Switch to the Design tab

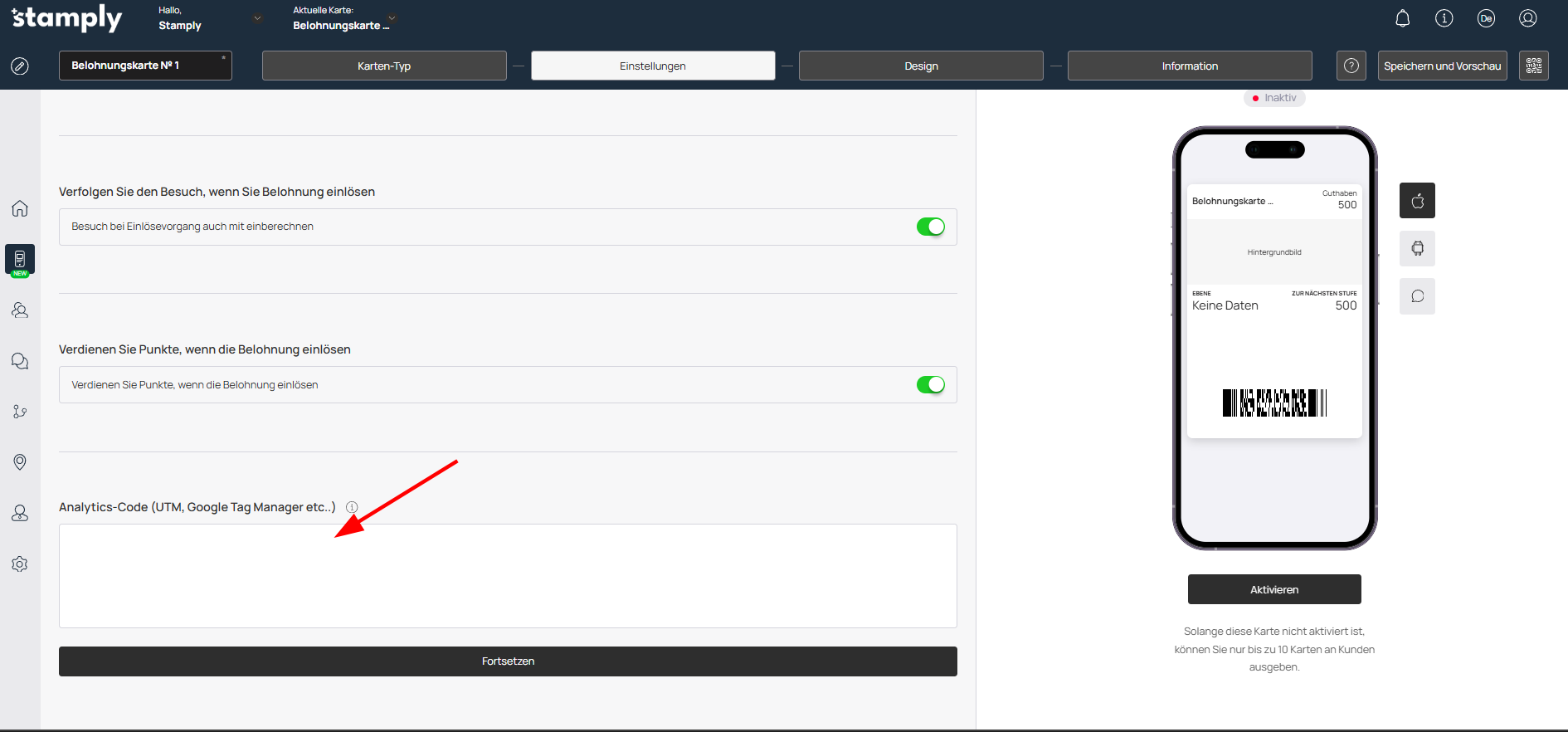[x=921, y=66]
